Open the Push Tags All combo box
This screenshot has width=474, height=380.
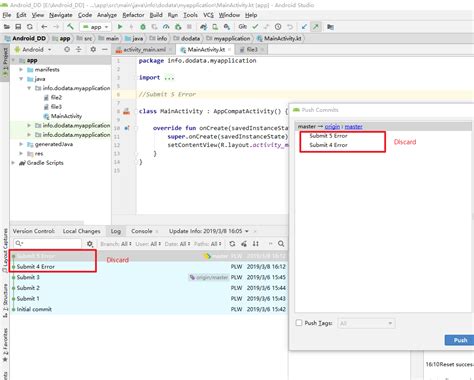[x=366, y=323]
